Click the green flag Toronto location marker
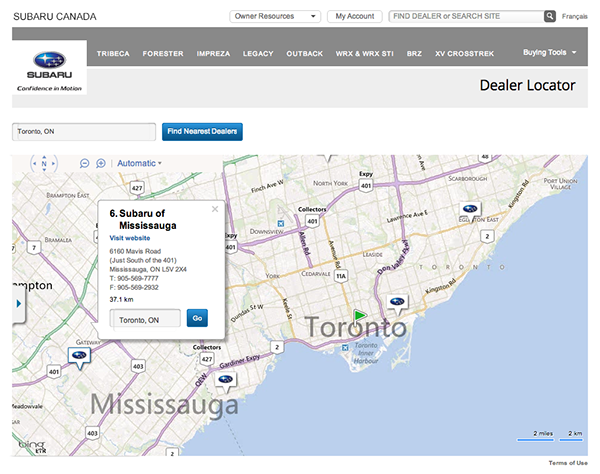The width and height of the screenshot is (600, 474). pos(359,316)
